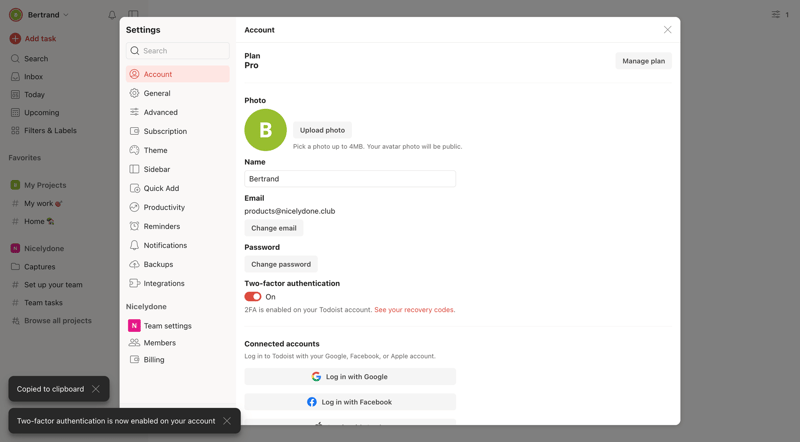Open the Today calendar icon
The height and width of the screenshot is (442, 800).
pyautogui.click(x=15, y=94)
